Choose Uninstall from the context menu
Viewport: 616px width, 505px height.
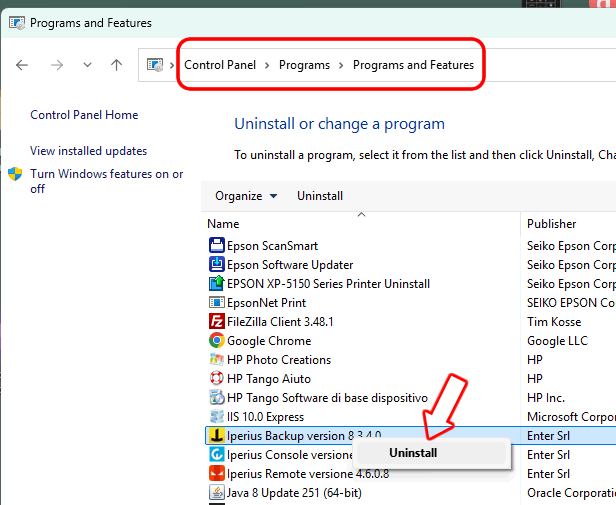(431, 453)
